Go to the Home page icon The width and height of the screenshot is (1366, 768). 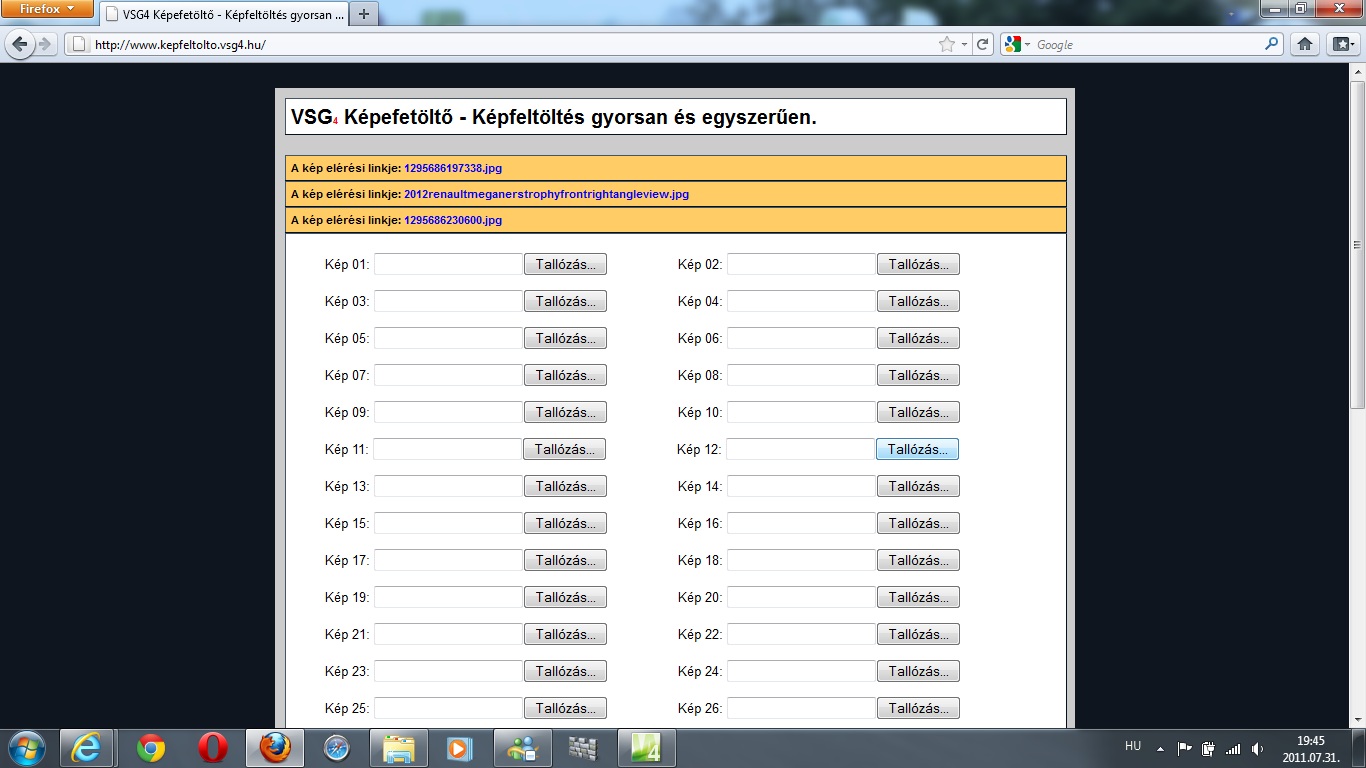[x=1304, y=44]
